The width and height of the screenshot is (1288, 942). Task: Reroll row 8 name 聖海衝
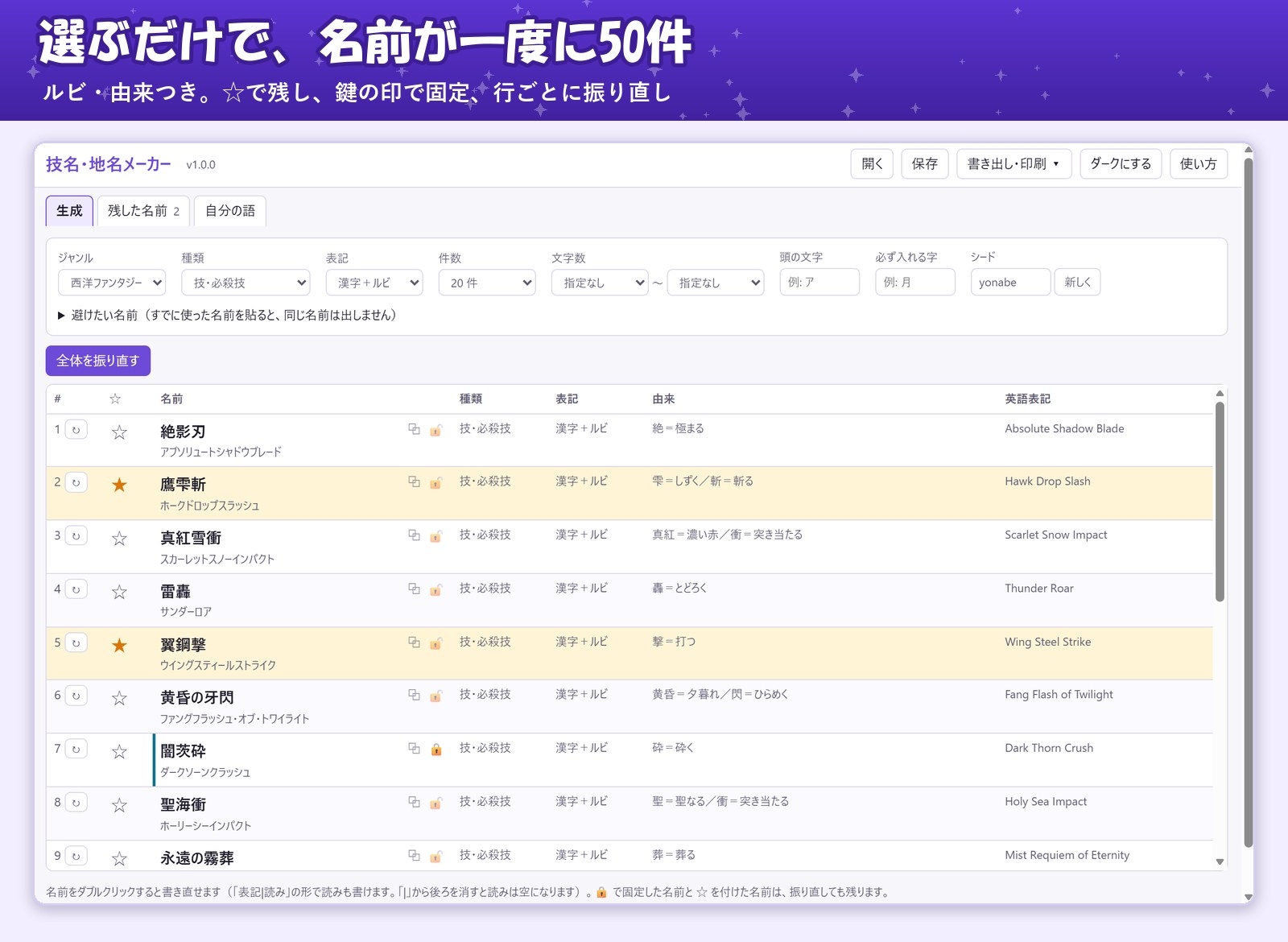(76, 803)
